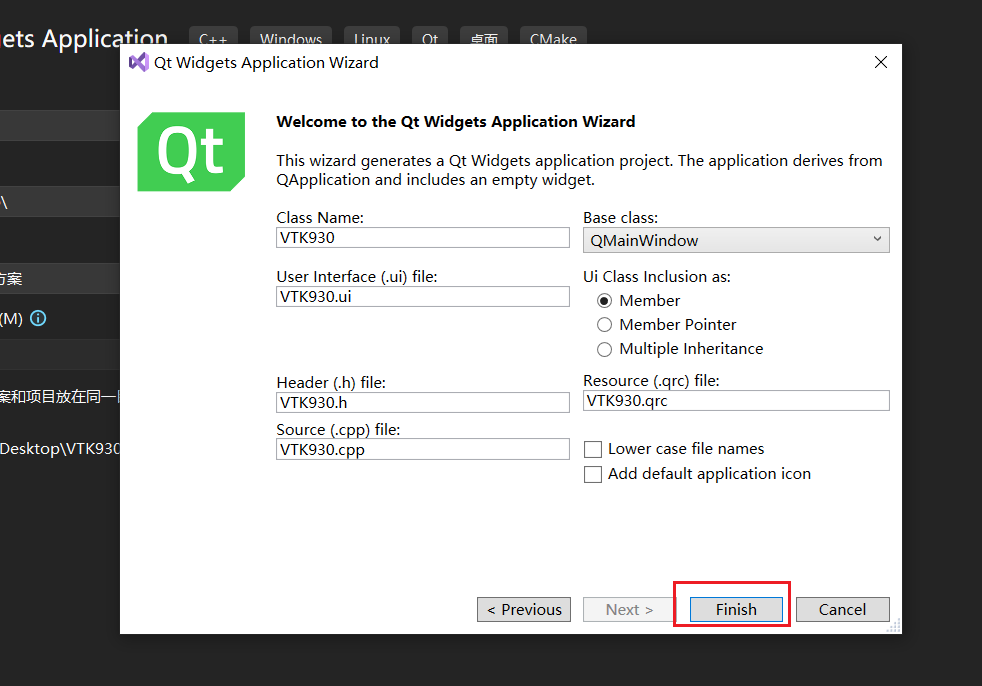
Task: Click the Header .h file field
Action: tap(423, 402)
